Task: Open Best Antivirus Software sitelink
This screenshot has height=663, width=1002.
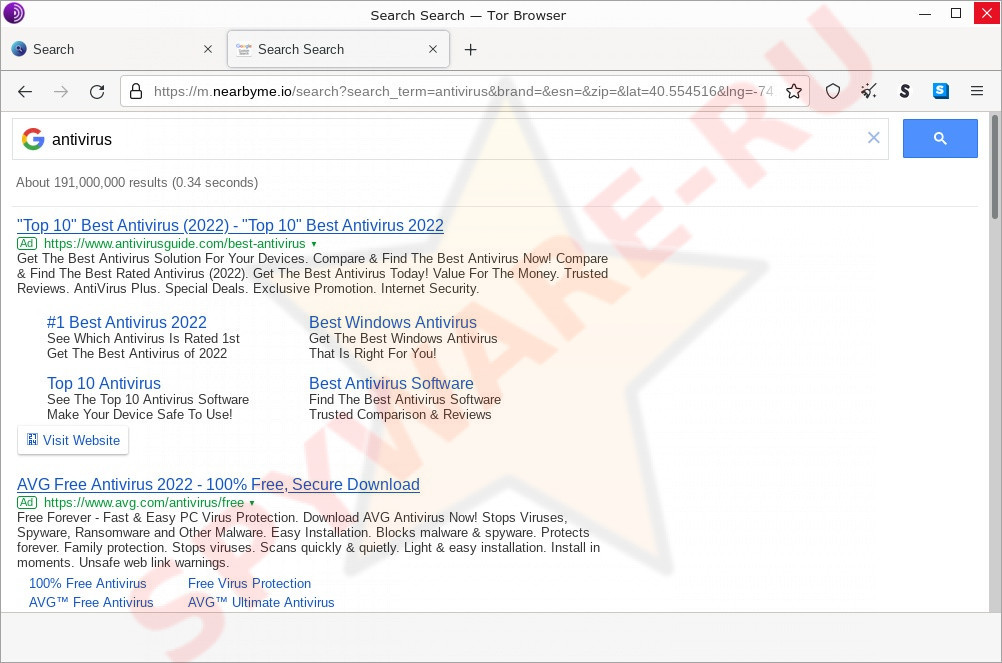Action: pos(391,383)
